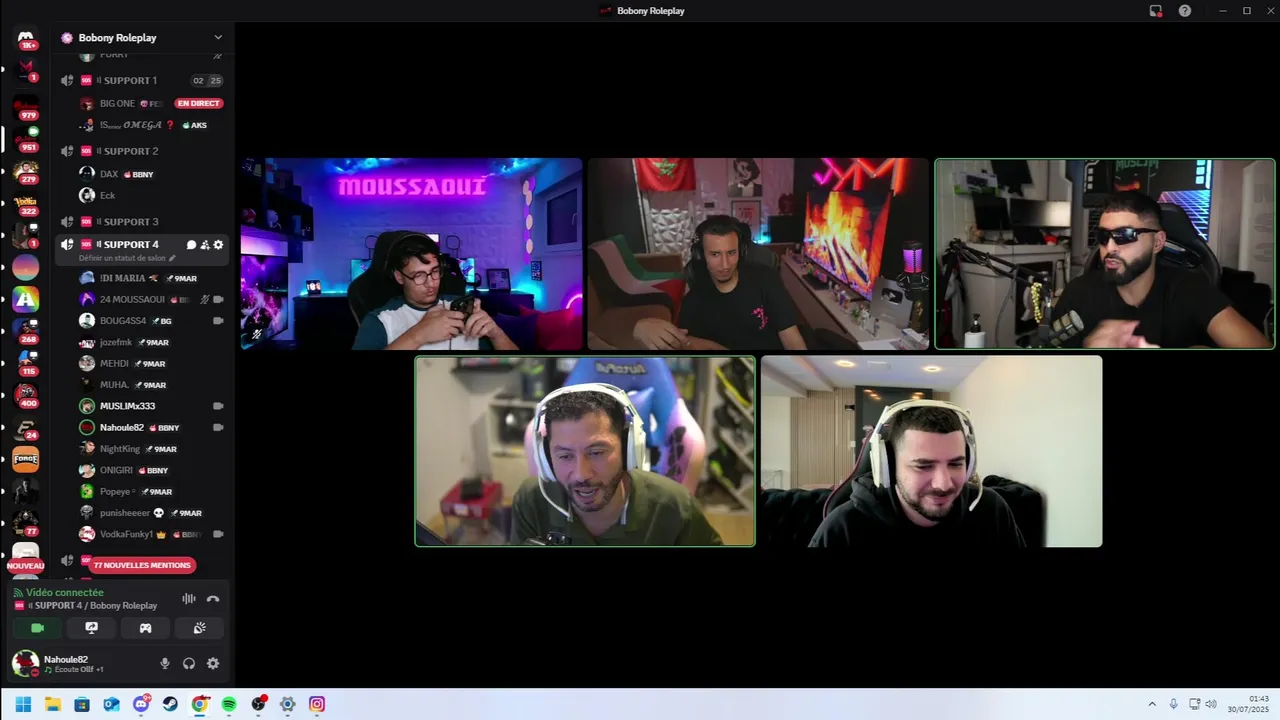Image resolution: width=1280 pixels, height=720 pixels.
Task: Deafen with the headphones button
Action: 189,663
